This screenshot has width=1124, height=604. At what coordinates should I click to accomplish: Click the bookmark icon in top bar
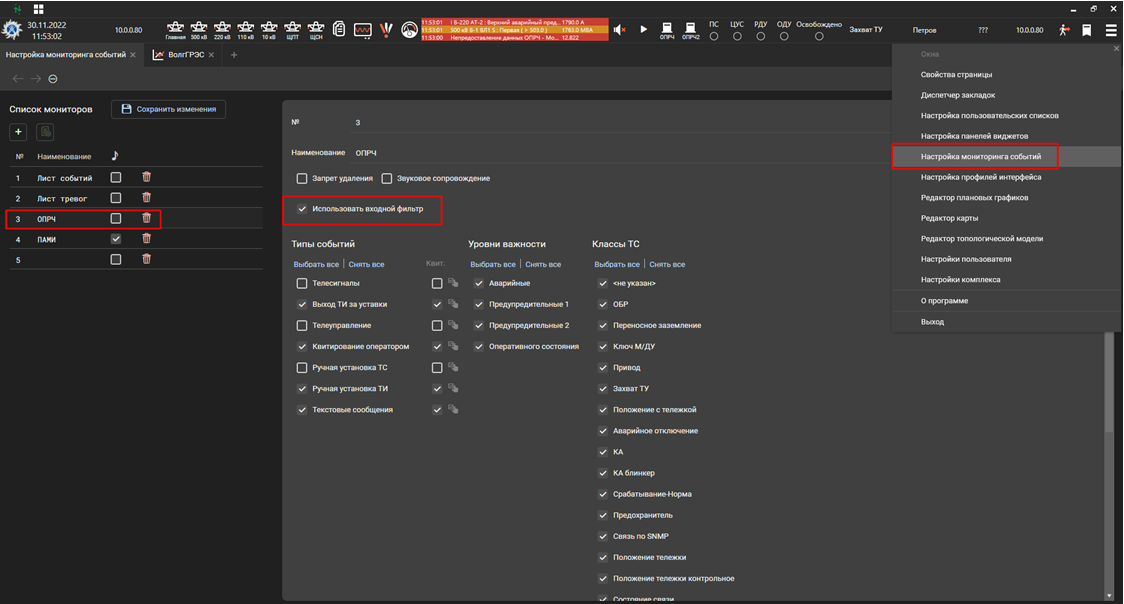1086,30
